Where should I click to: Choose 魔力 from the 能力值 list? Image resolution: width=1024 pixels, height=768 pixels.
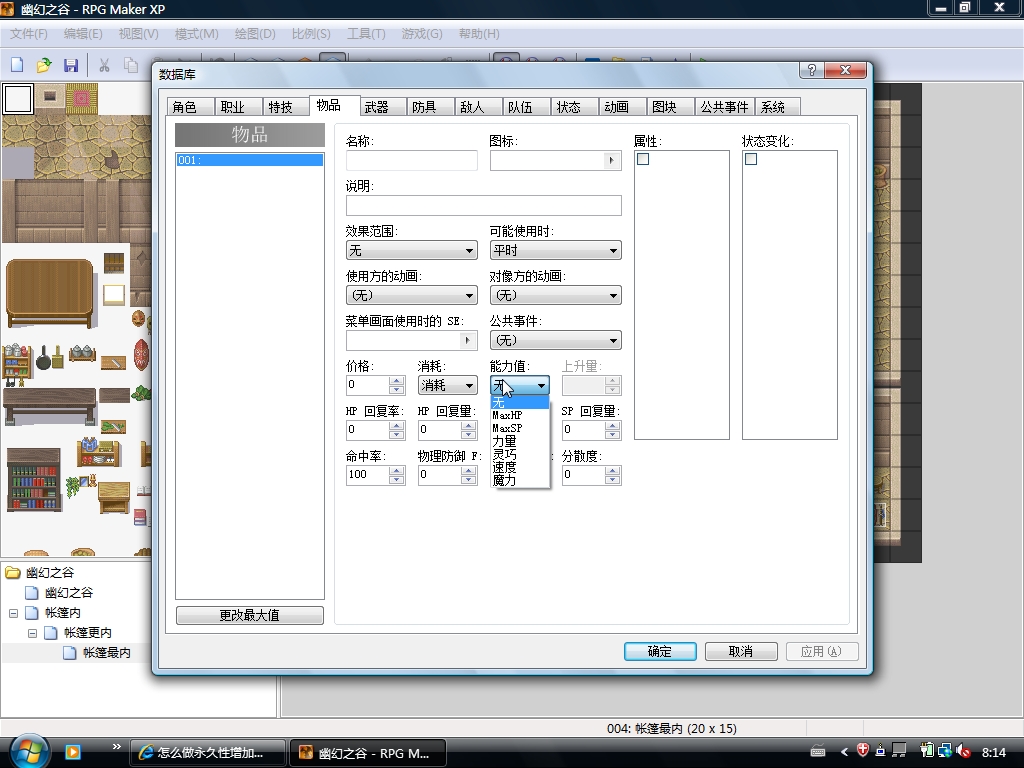click(x=520, y=481)
